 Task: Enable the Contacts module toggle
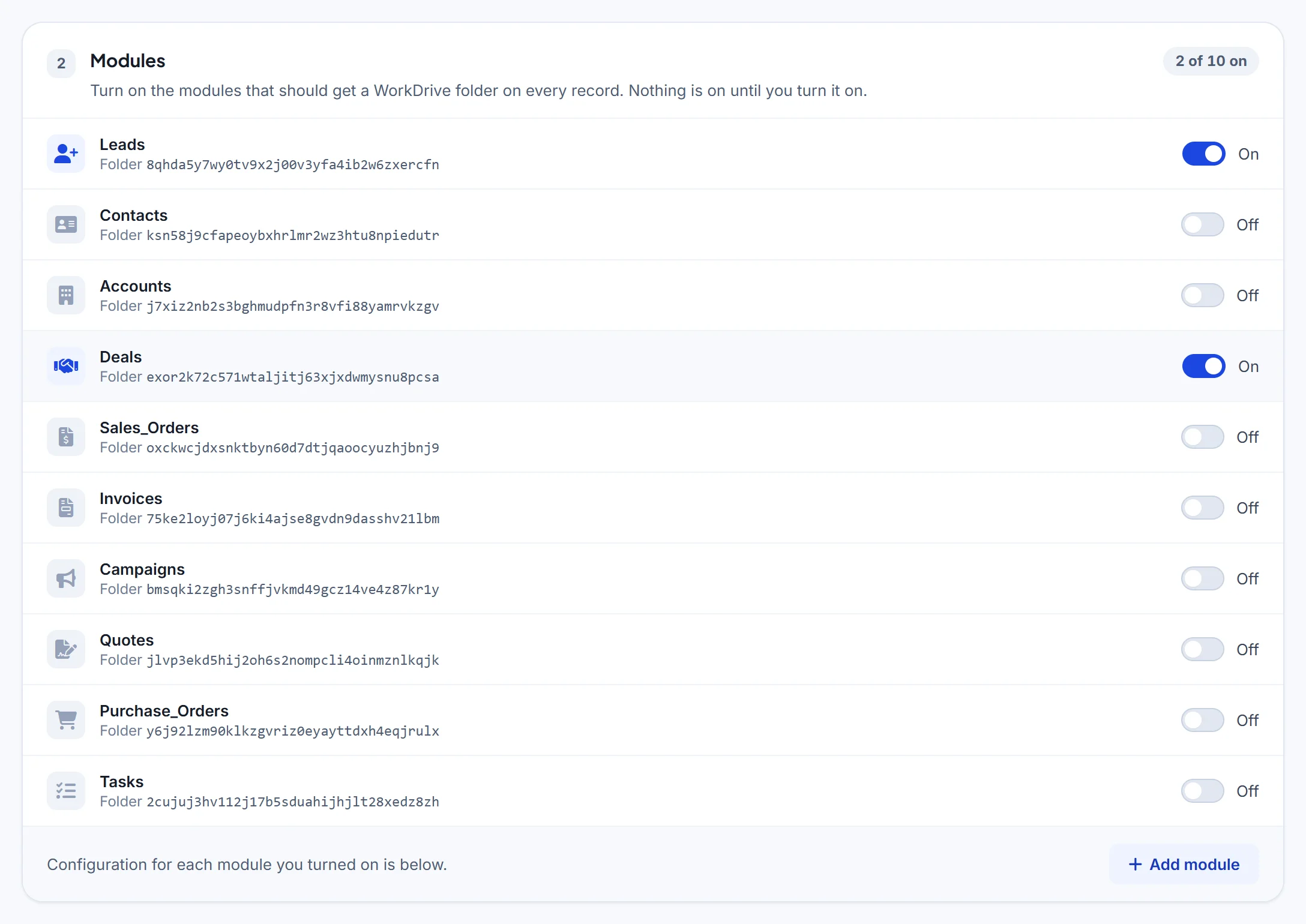1203,224
